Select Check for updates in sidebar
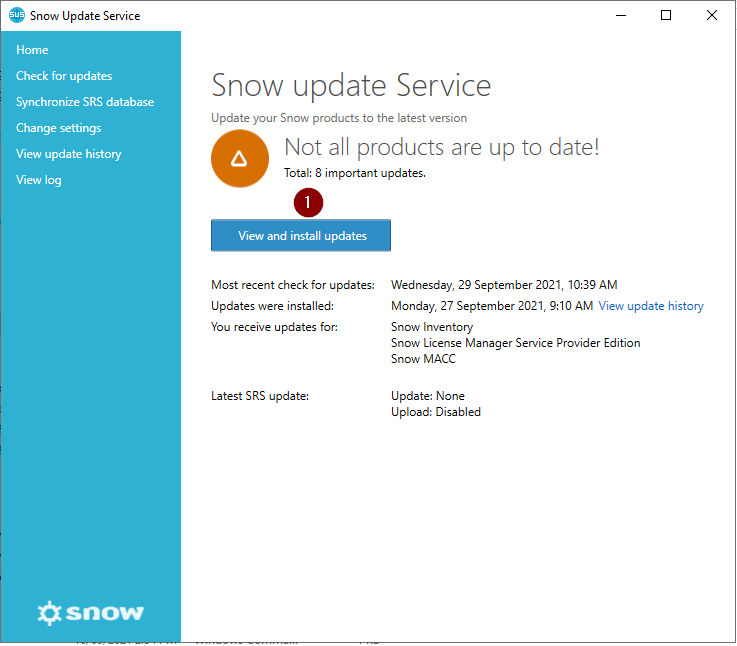 tap(64, 76)
